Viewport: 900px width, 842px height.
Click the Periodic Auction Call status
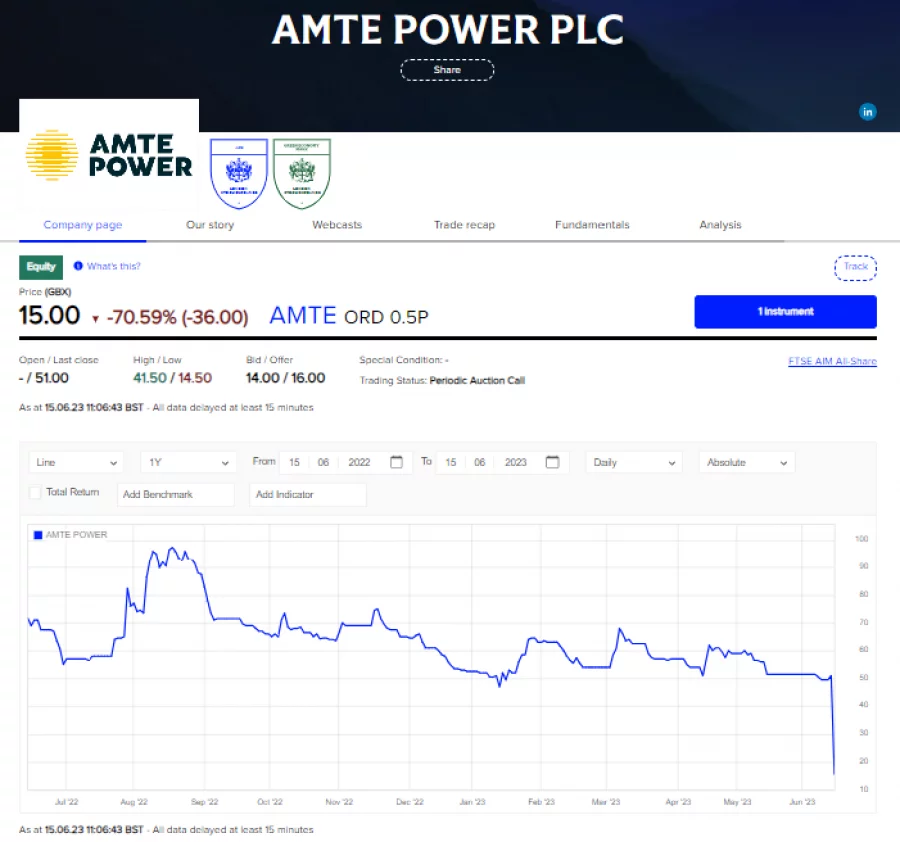tap(477, 381)
